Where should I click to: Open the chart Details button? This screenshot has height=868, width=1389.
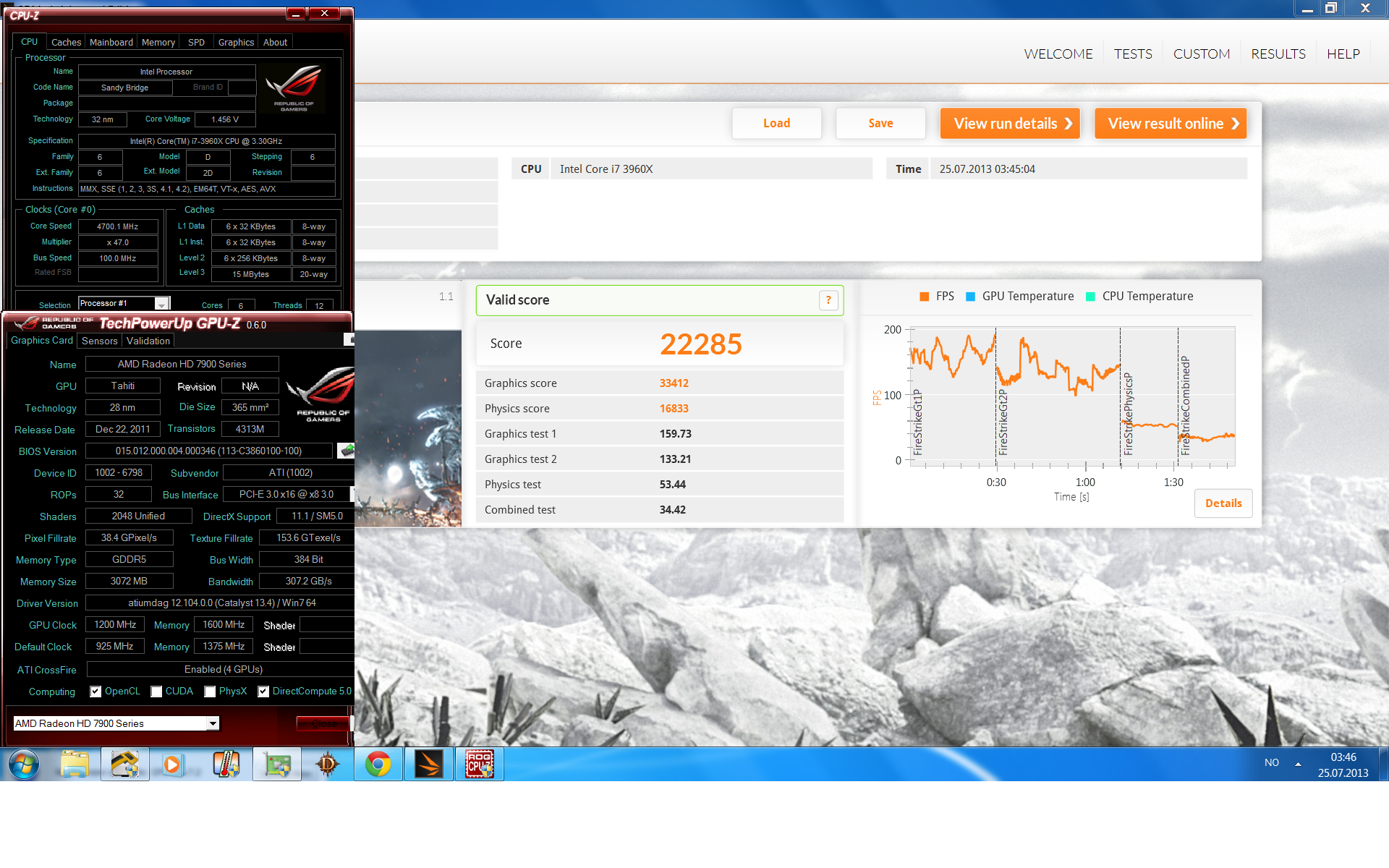(1223, 503)
